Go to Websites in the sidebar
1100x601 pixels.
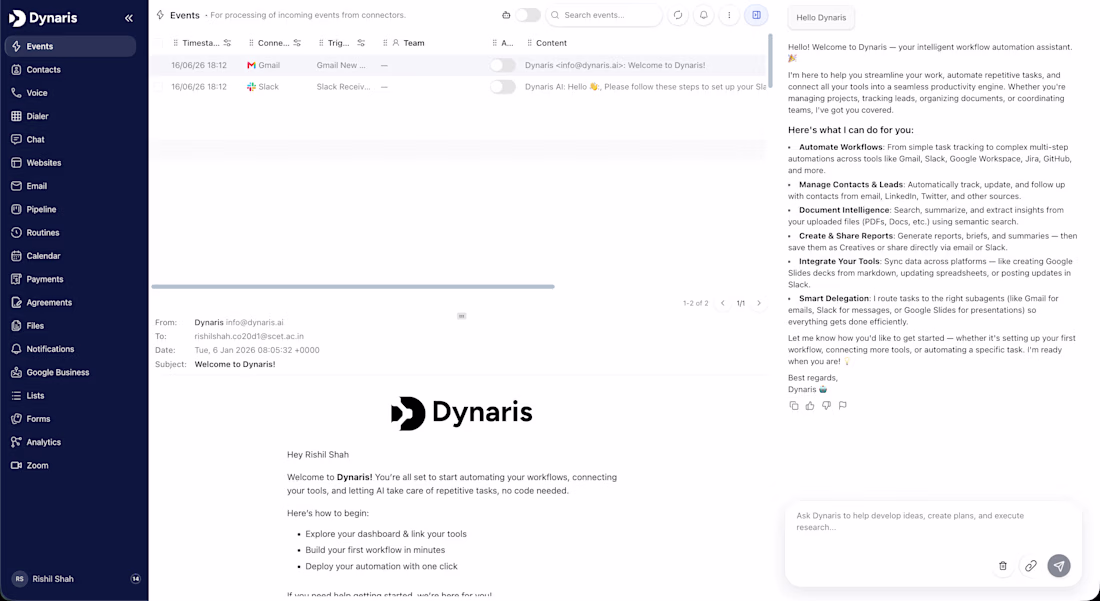pos(70,163)
